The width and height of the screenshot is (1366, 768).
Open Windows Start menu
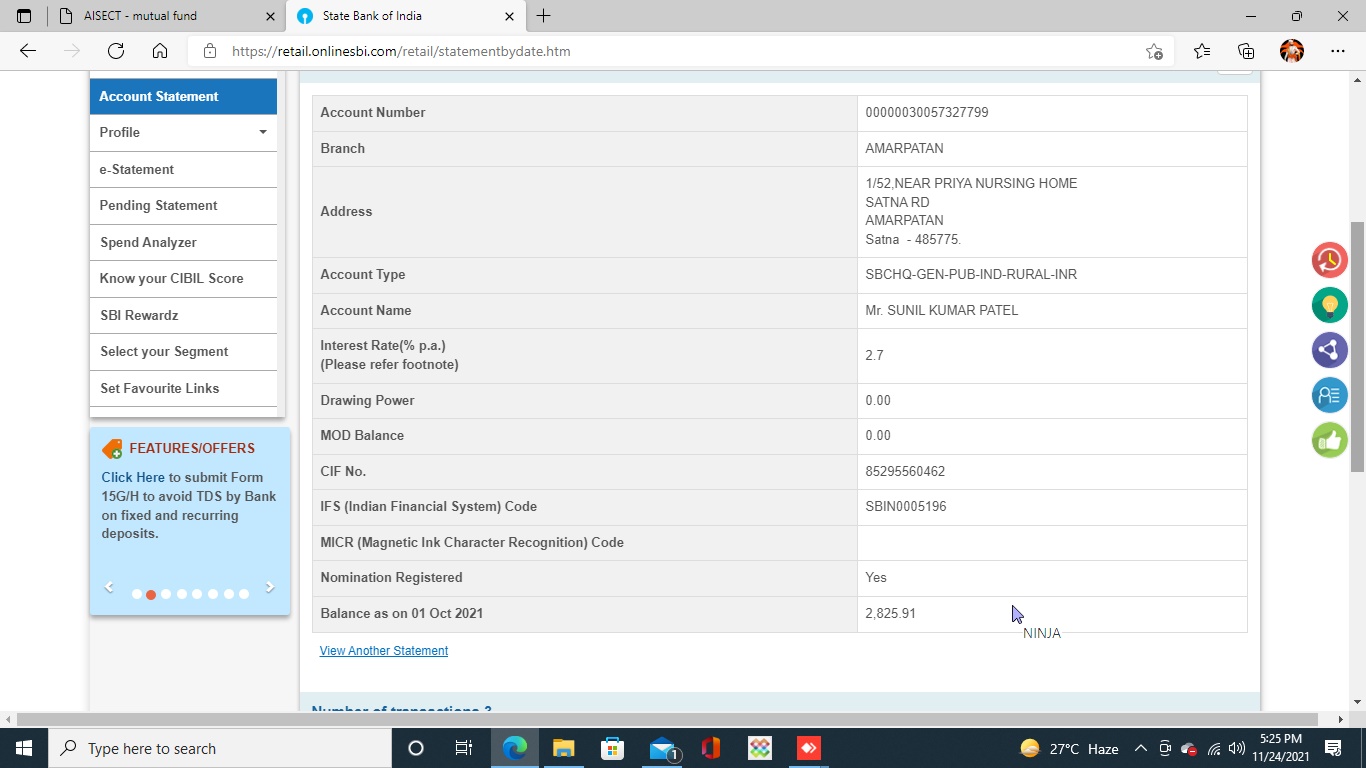(x=24, y=748)
